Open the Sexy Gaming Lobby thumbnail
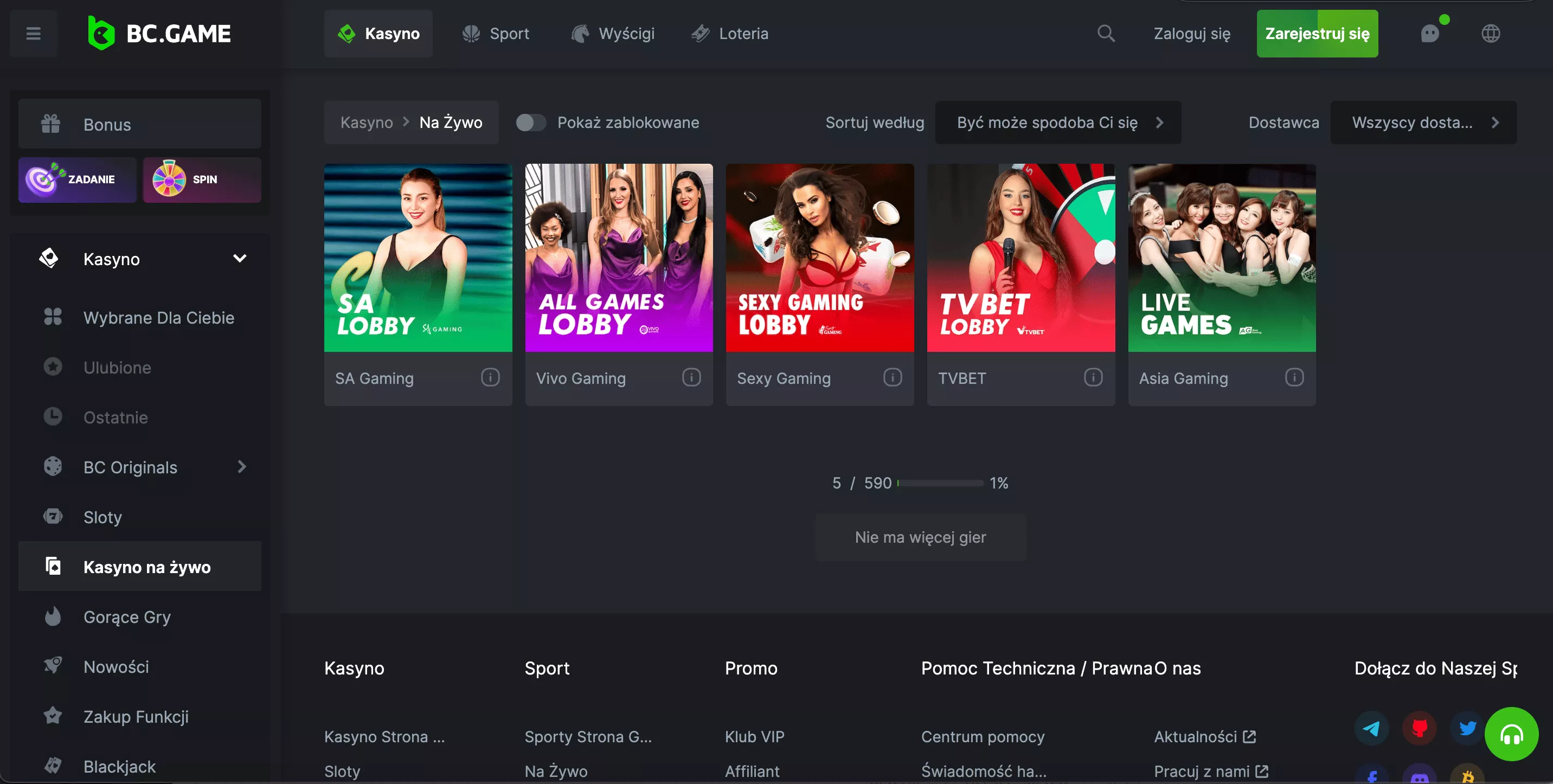Image resolution: width=1553 pixels, height=784 pixels. click(x=819, y=258)
